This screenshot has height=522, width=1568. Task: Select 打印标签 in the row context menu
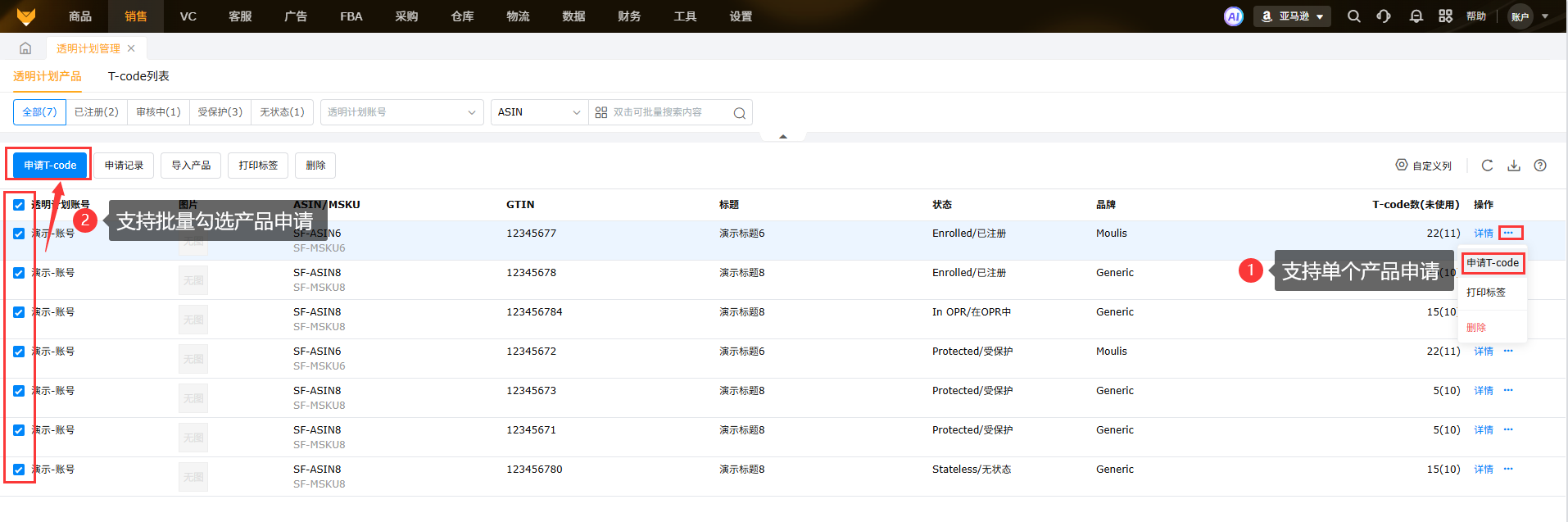click(x=1485, y=293)
